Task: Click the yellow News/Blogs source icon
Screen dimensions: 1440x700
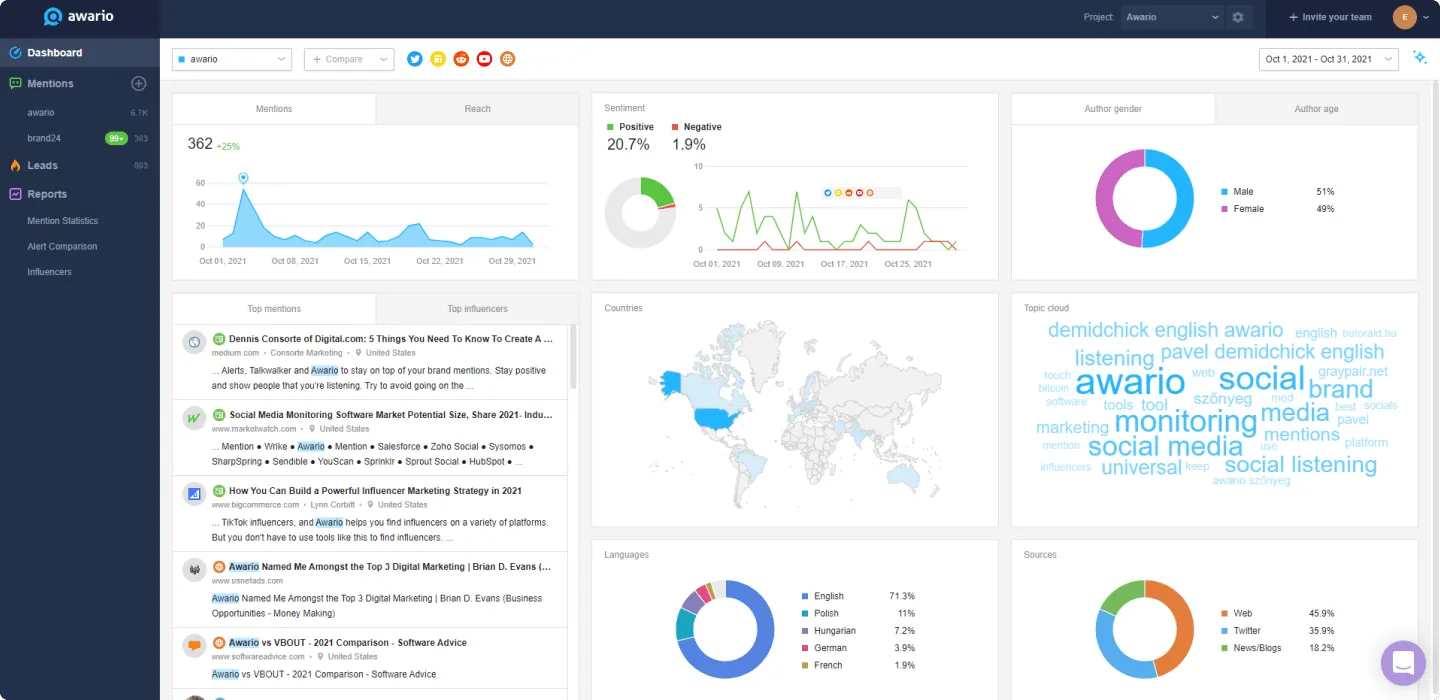Action: click(438, 59)
